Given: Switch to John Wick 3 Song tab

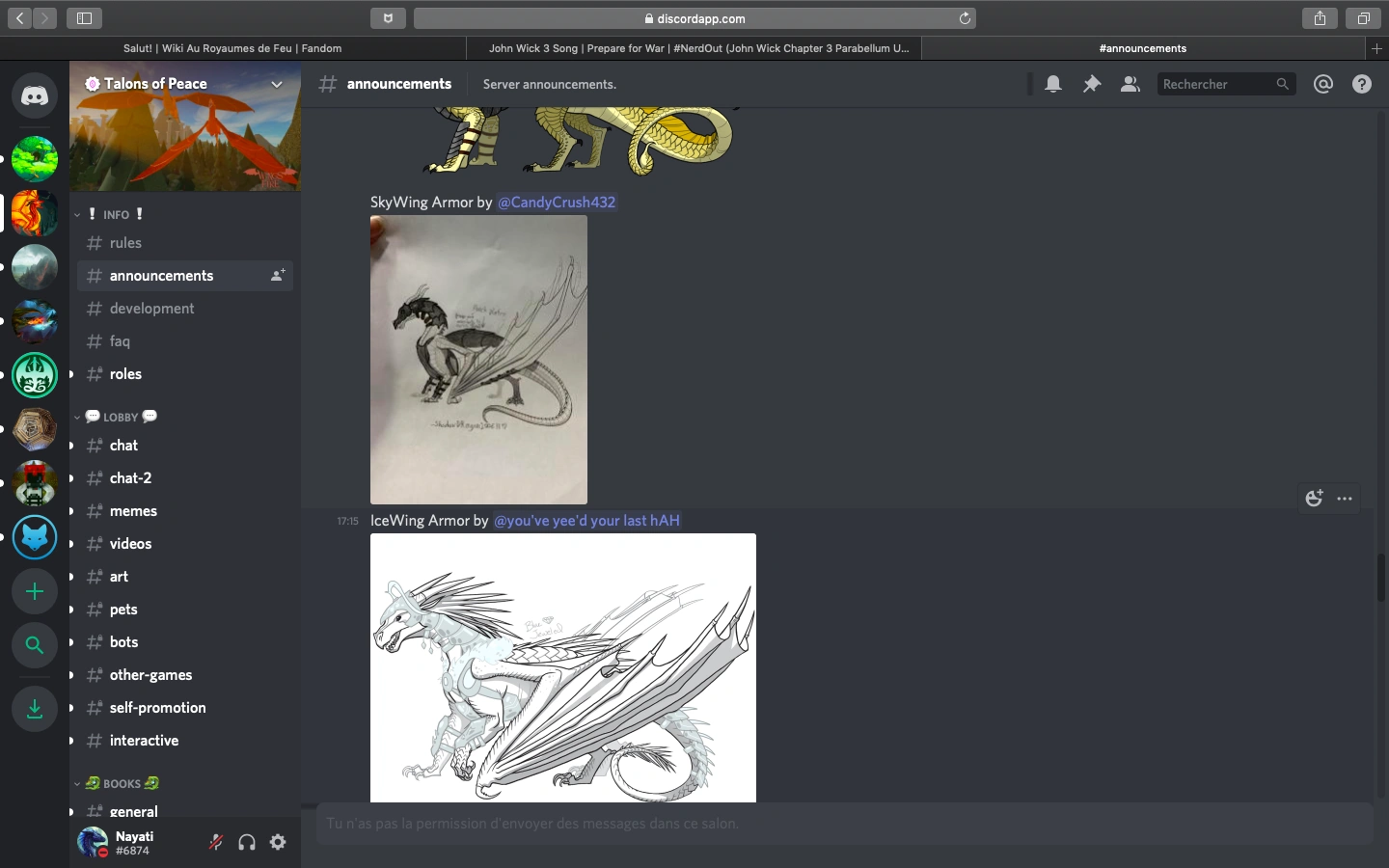Looking at the screenshot, I should (x=698, y=48).
